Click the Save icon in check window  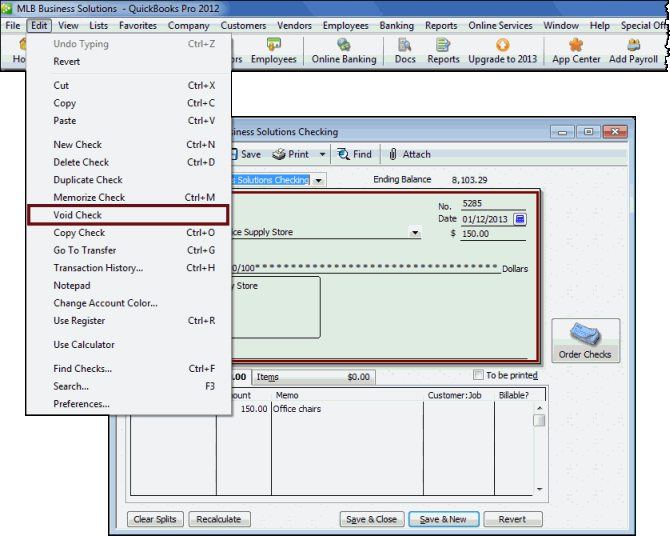(246, 154)
